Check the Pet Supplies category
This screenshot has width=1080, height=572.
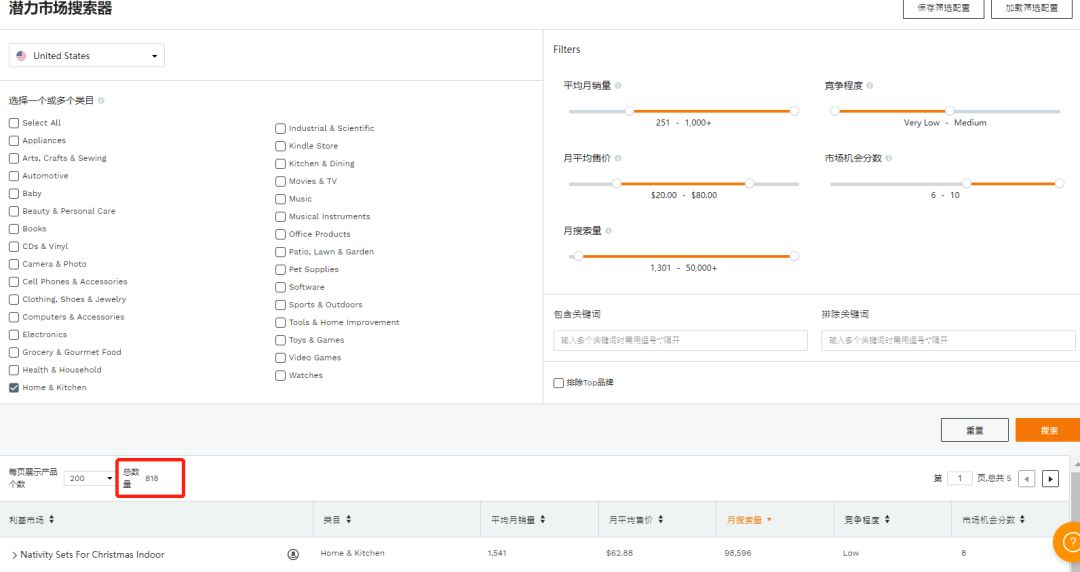click(x=280, y=269)
